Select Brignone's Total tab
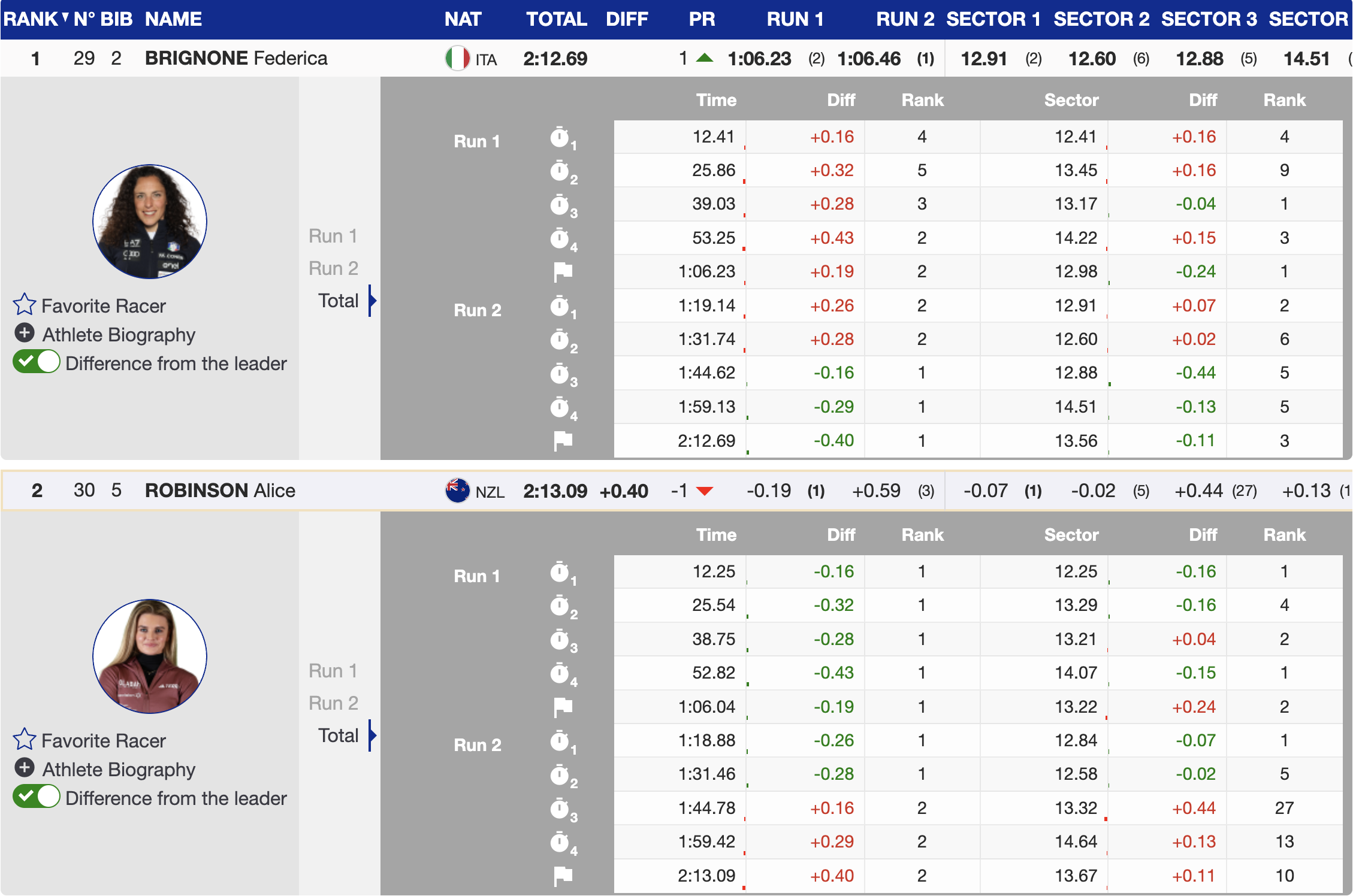 coord(339,301)
